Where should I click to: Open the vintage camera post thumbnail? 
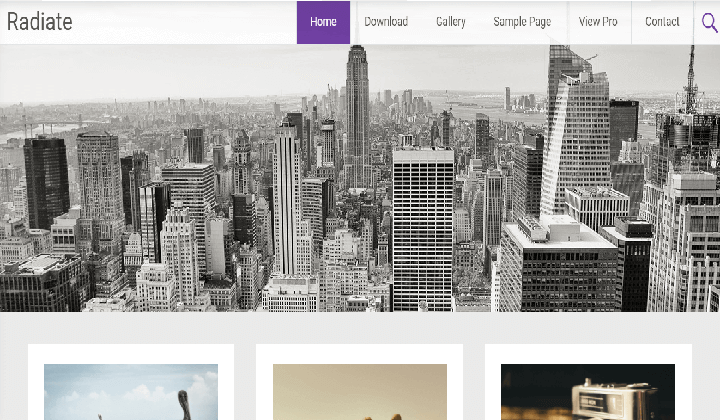point(588,392)
